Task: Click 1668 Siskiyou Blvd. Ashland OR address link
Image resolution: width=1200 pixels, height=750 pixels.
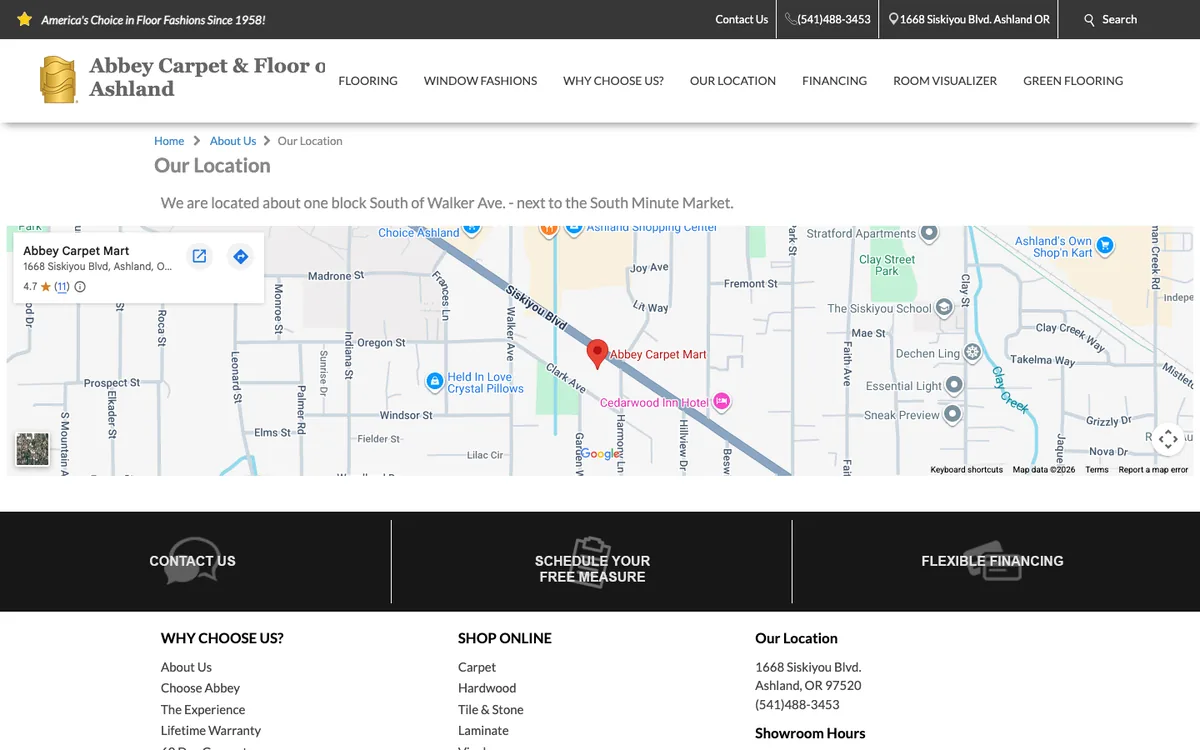Action: tap(969, 19)
